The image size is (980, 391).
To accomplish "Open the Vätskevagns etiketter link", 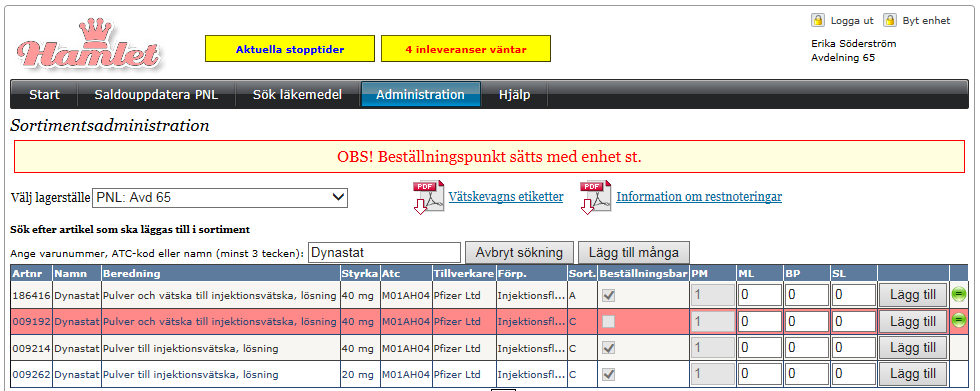I will point(506,197).
